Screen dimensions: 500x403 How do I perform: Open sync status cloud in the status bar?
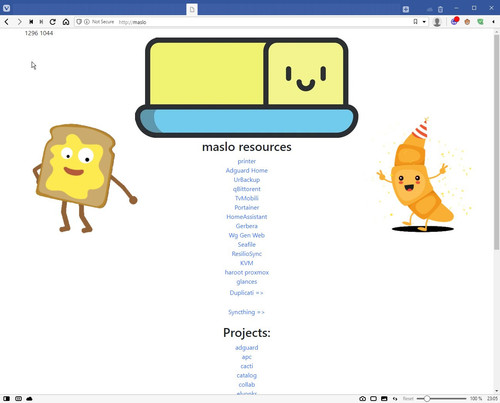pyautogui.click(x=29, y=398)
